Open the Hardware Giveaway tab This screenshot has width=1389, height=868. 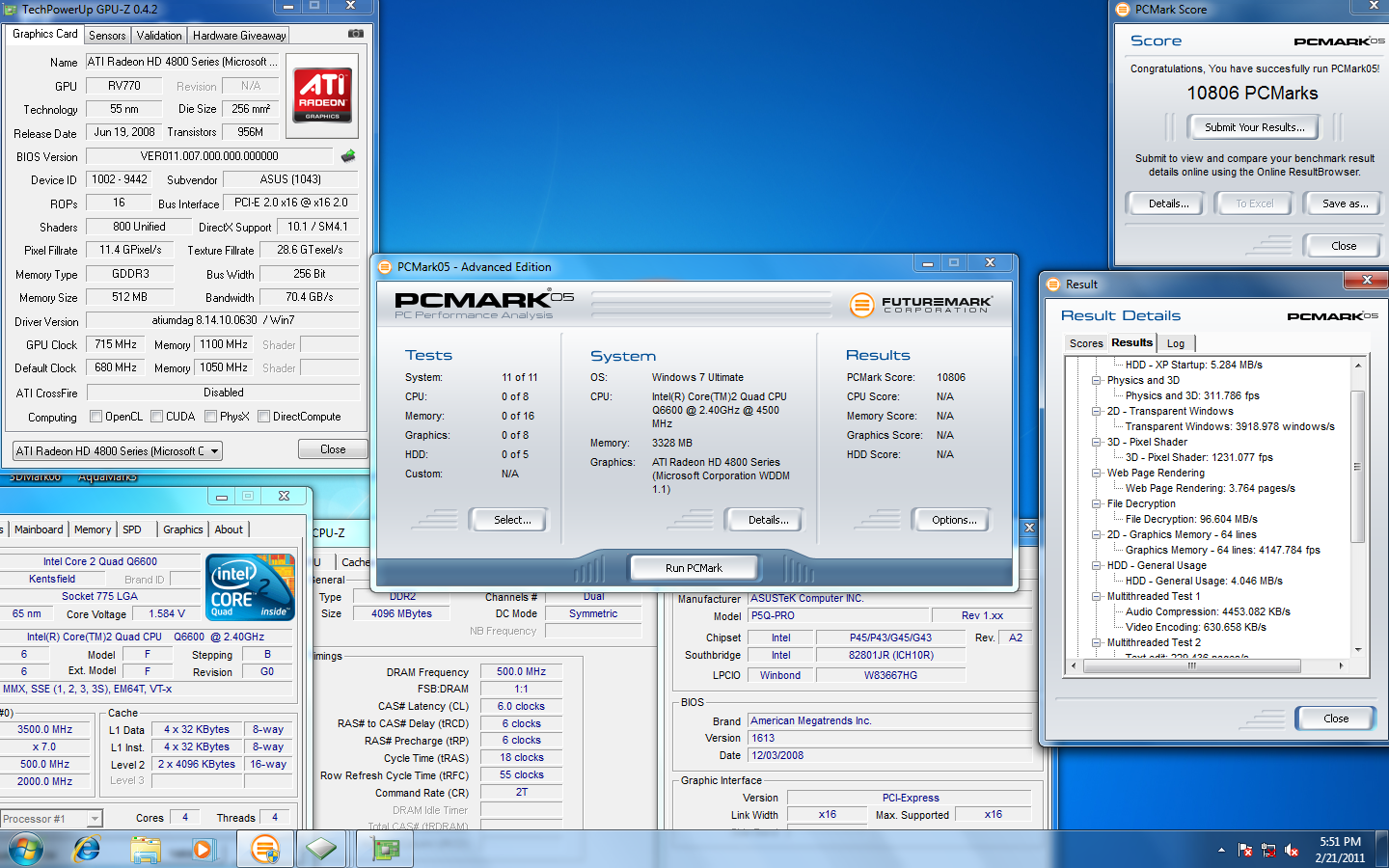pyautogui.click(x=239, y=36)
